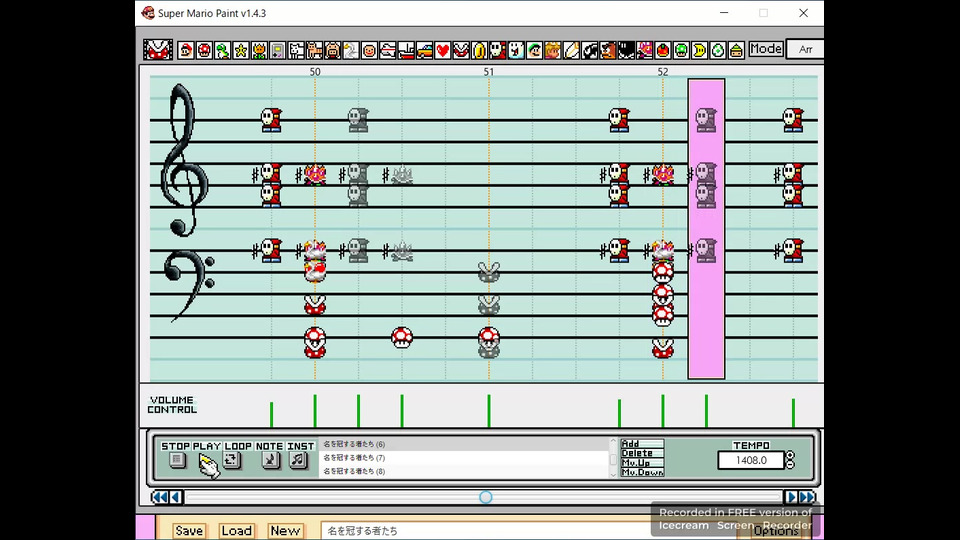This screenshot has height=540, width=960.
Task: Select the Koopa Shell instrument icon
Action: click(737, 50)
